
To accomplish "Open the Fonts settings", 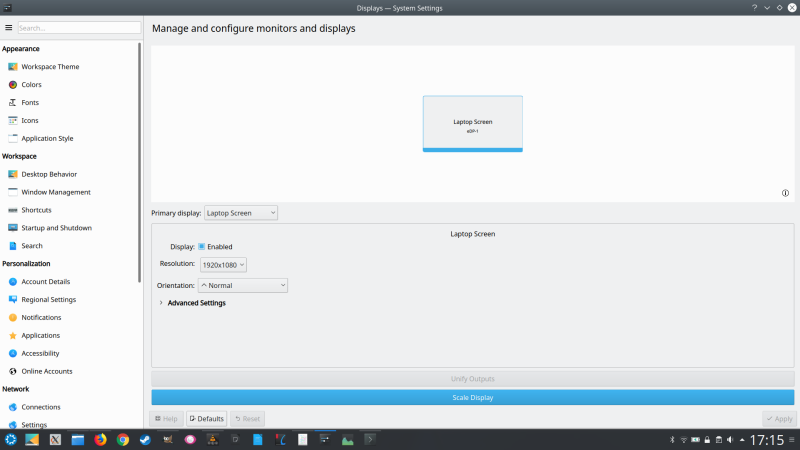I will point(30,103).
